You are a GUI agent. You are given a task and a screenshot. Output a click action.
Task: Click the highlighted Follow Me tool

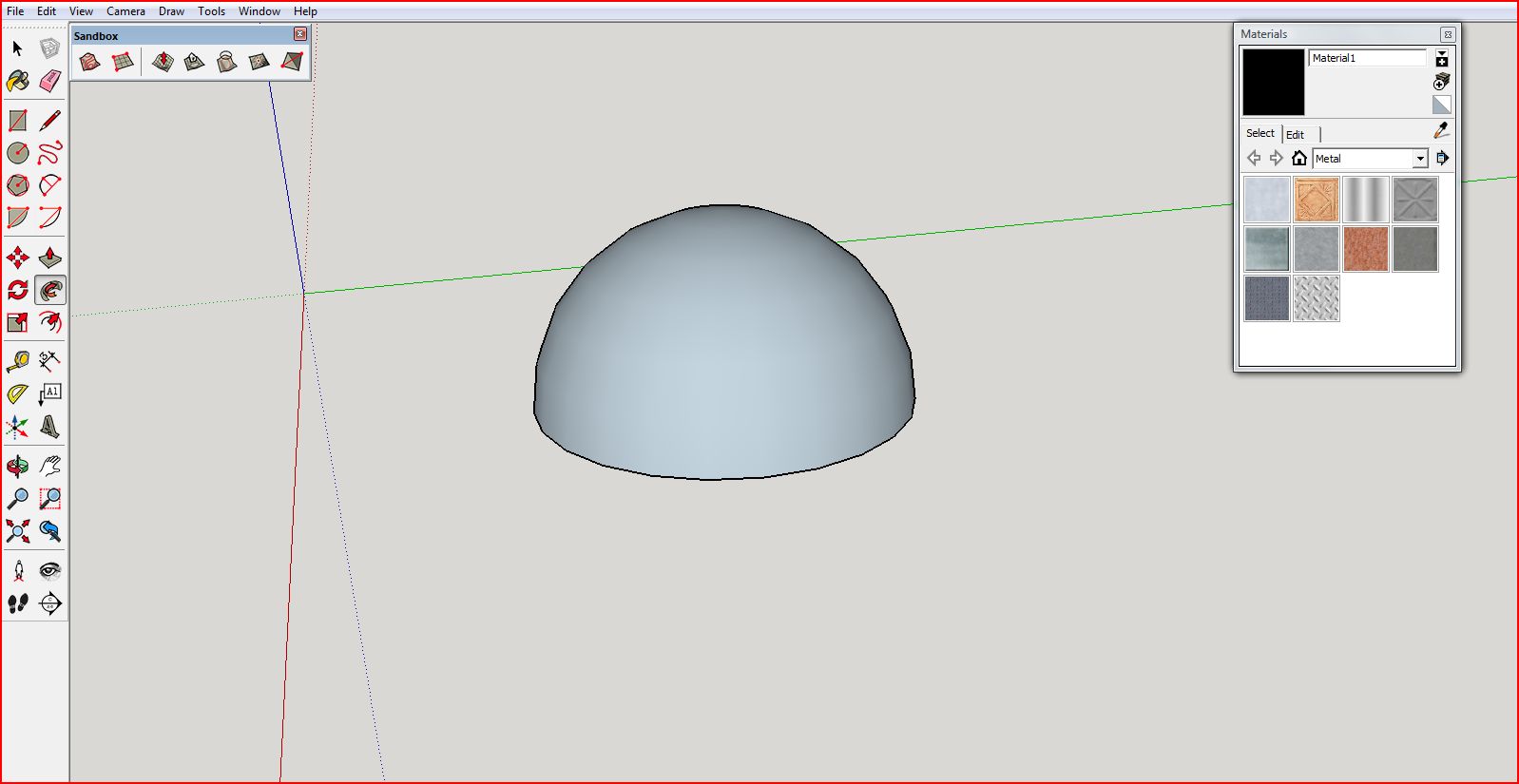[x=49, y=290]
